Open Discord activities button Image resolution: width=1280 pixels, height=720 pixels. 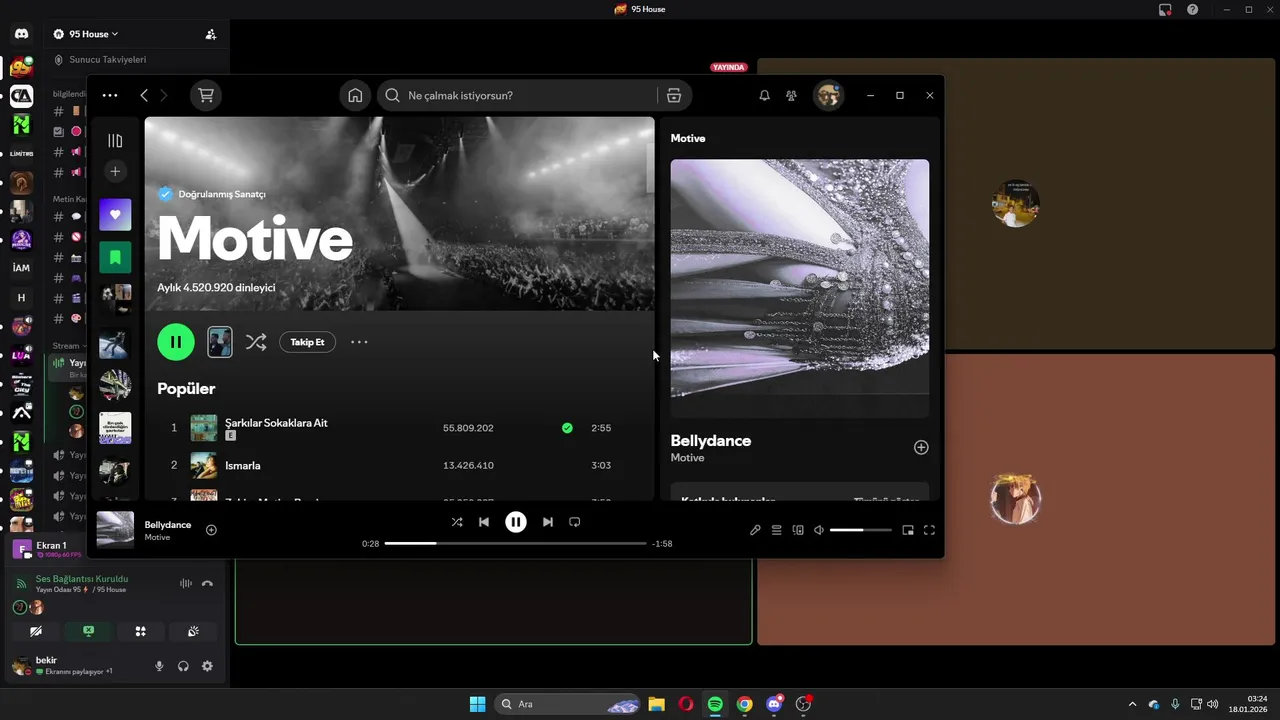(x=141, y=631)
